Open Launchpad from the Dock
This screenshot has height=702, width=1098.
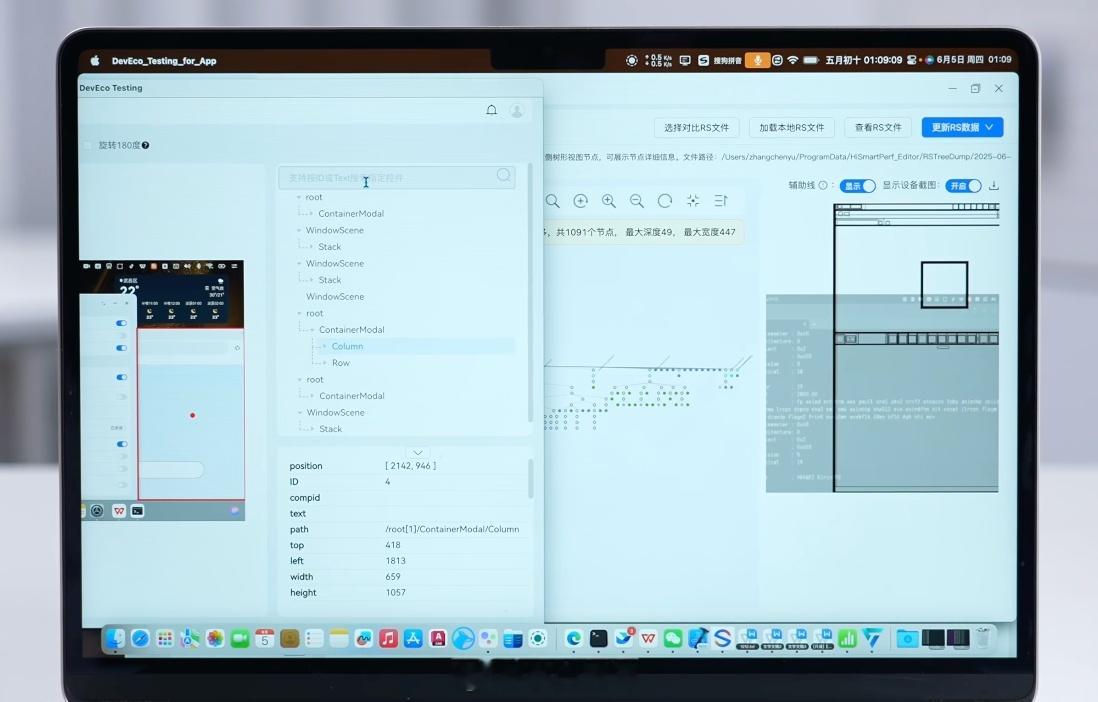pos(165,638)
